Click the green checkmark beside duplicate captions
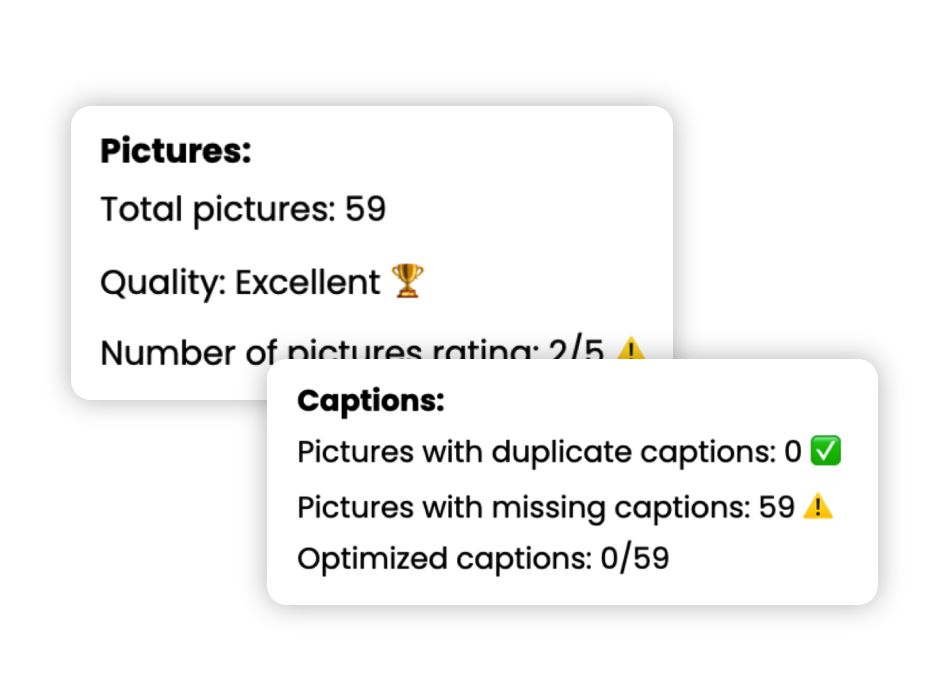This screenshot has height=688, width=934. (825, 450)
